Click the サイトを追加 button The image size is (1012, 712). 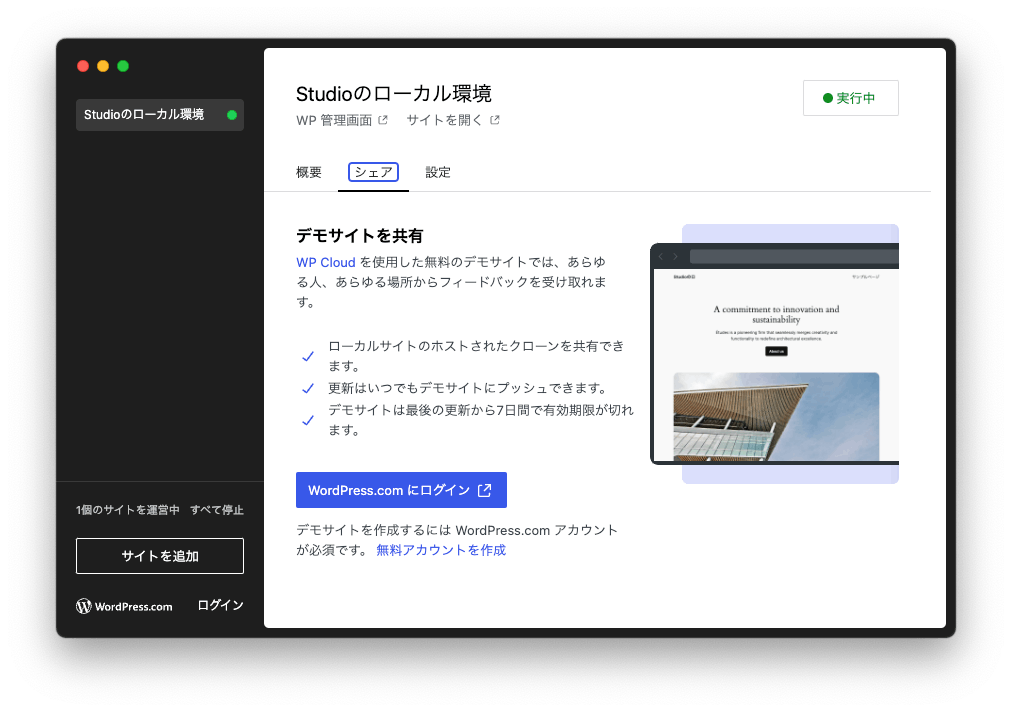click(159, 556)
